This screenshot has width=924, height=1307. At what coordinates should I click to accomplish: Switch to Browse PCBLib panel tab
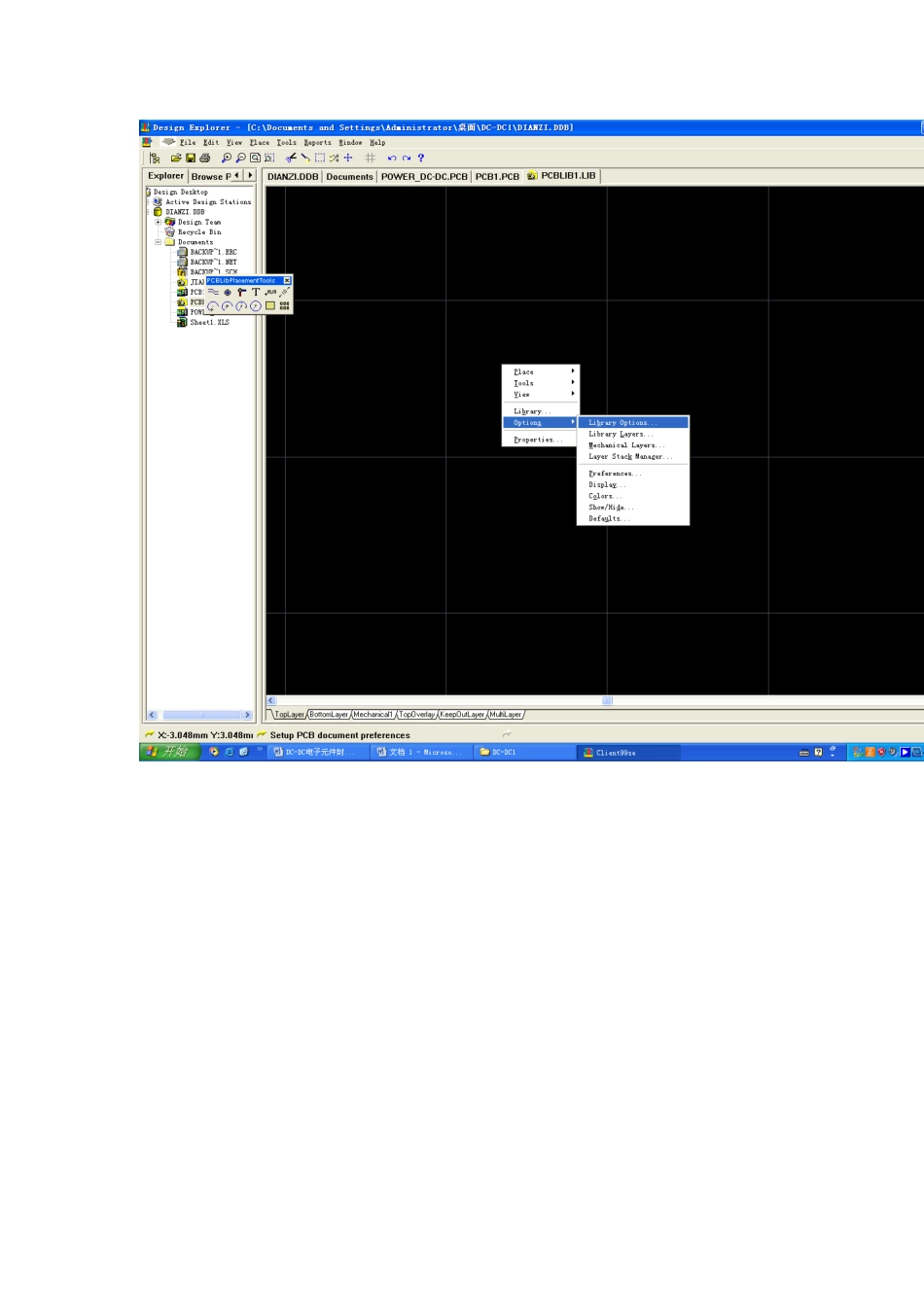(x=210, y=176)
